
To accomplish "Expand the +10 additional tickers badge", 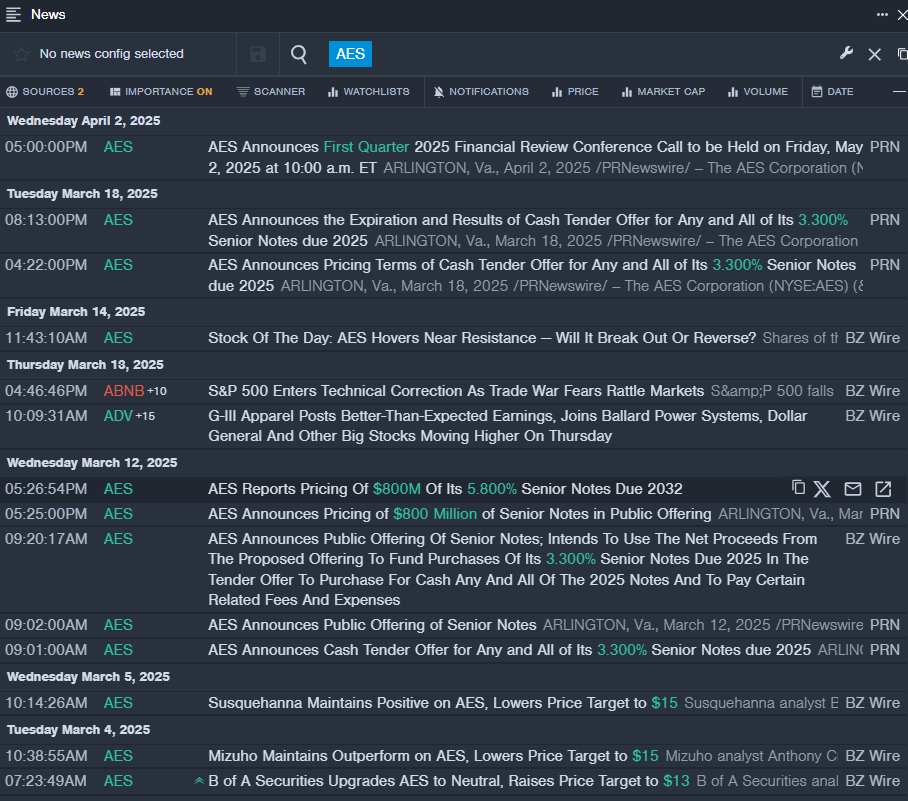I will [157, 392].
